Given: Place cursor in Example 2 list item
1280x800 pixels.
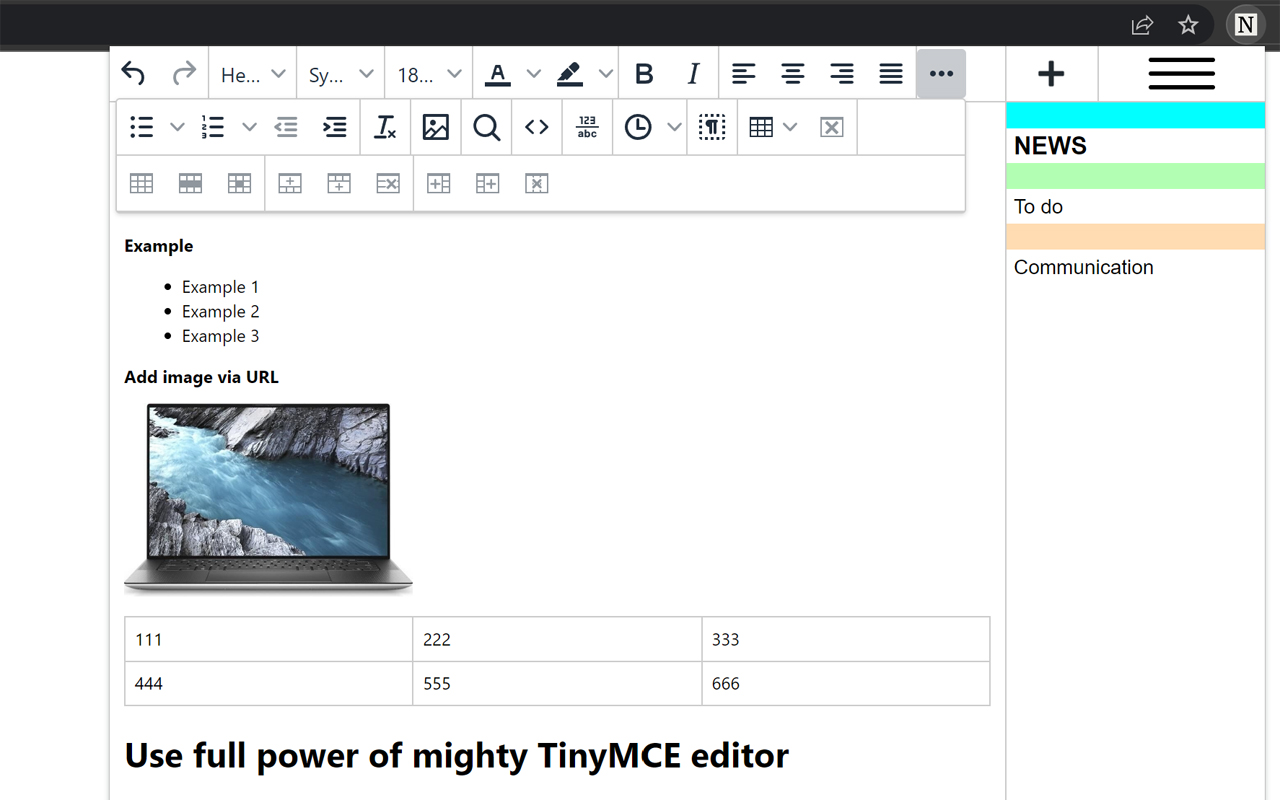Looking at the screenshot, I should (220, 312).
